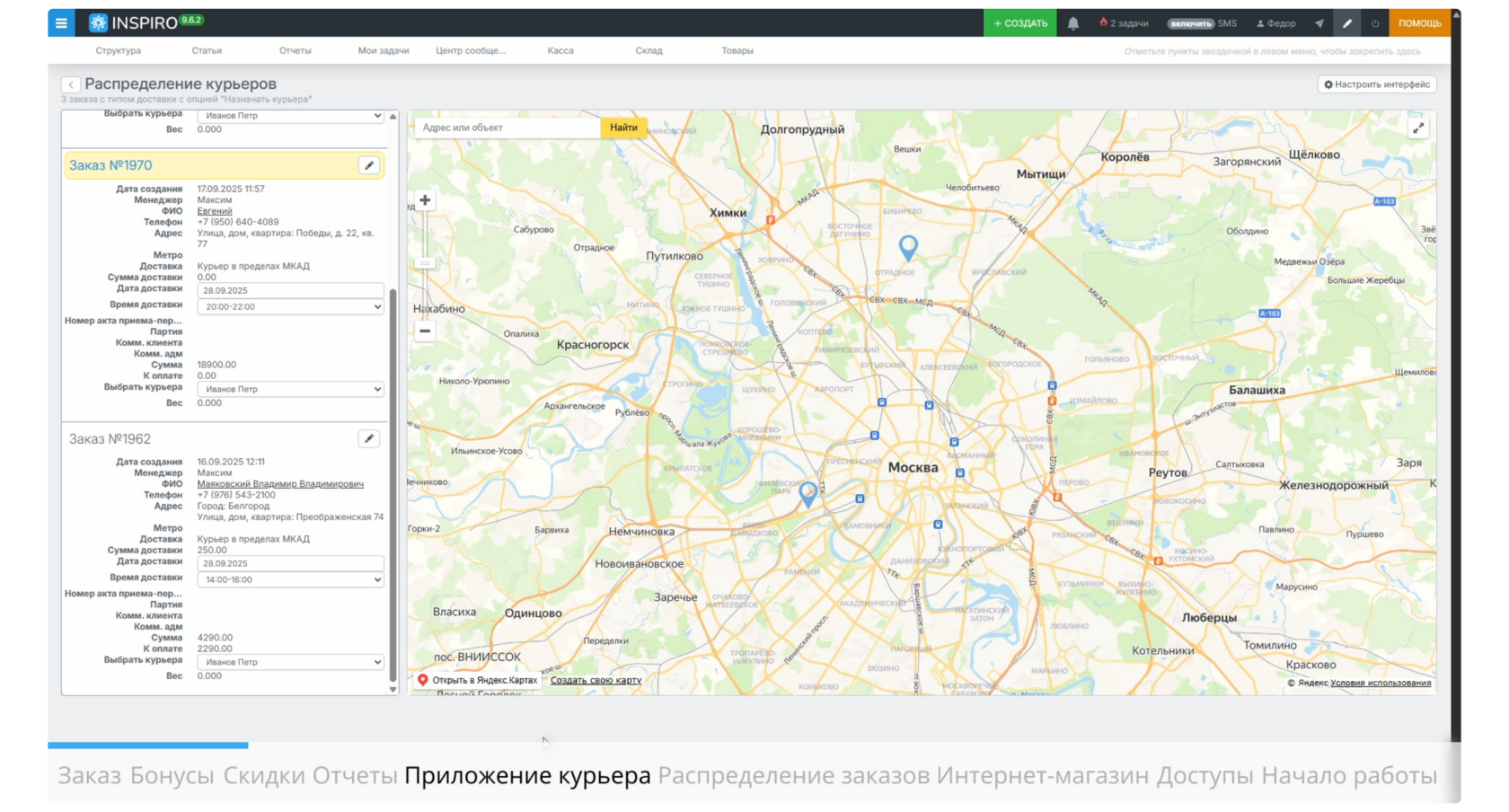Image resolution: width=1509 pixels, height=812 pixels.
Task: Open the hamburger main menu
Action: 61,23
